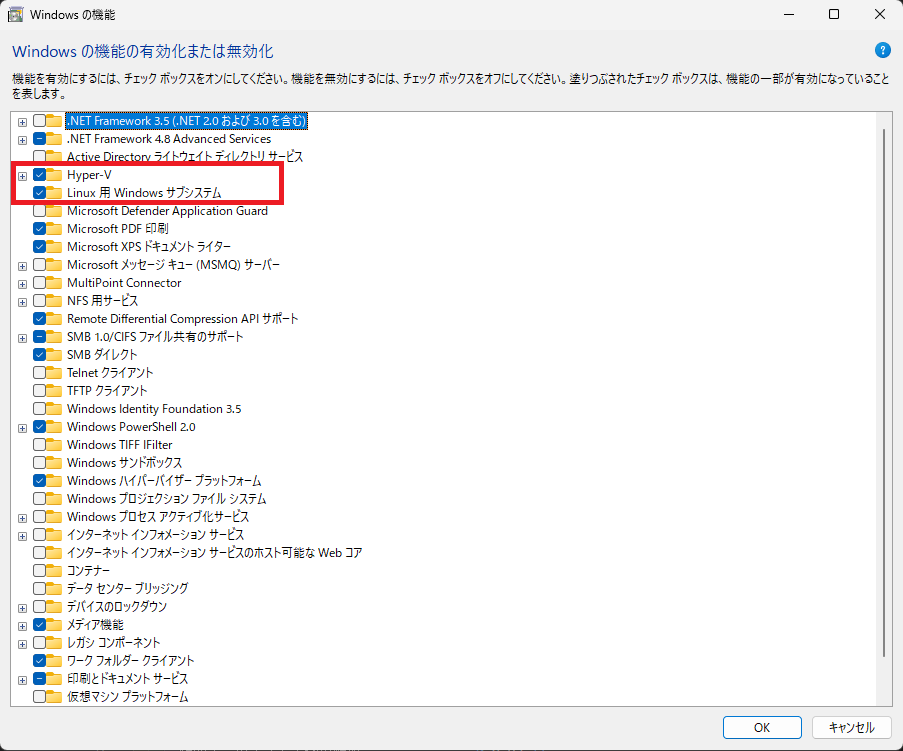Check the 仮想マシン プラットフォーム checkbox
Viewport: 903px width, 751px height.
tap(39, 696)
